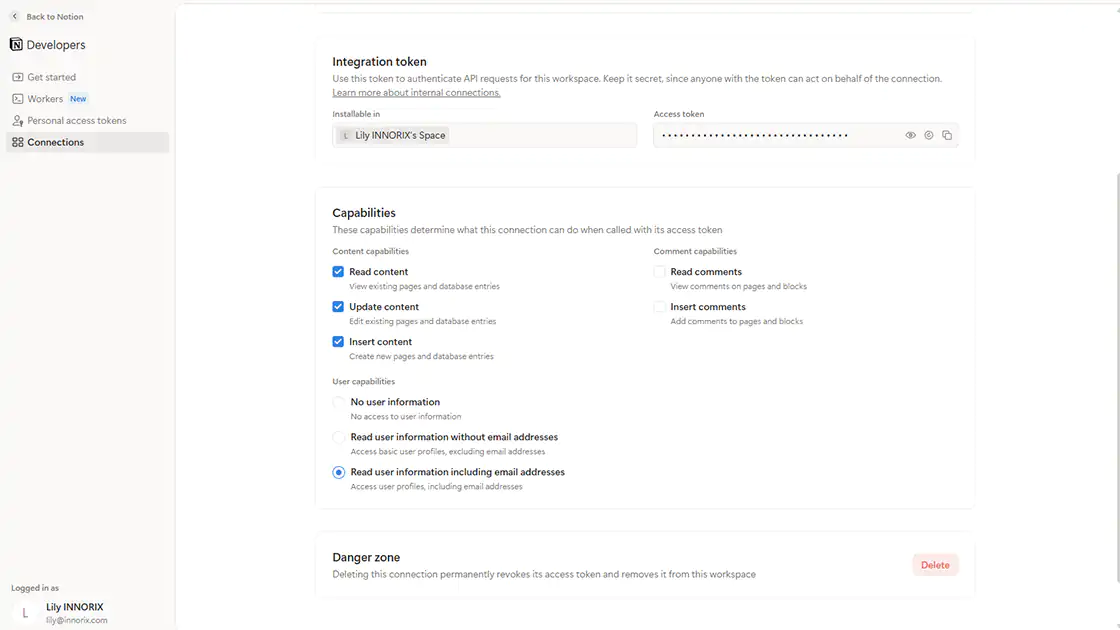Screen dimensions: 1120x630
Task: Uncheck the Read content checkbox
Action: point(338,271)
